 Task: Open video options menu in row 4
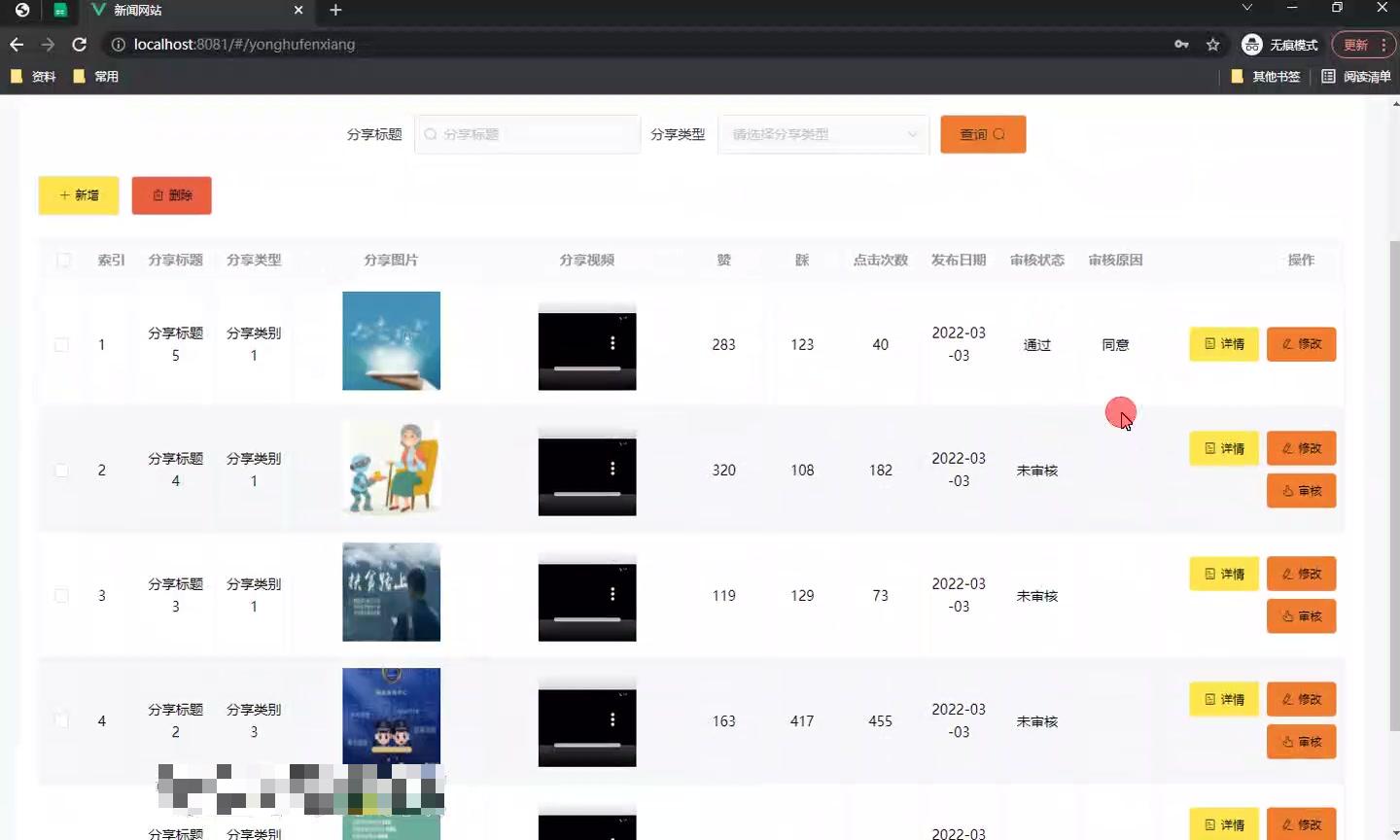click(x=612, y=719)
